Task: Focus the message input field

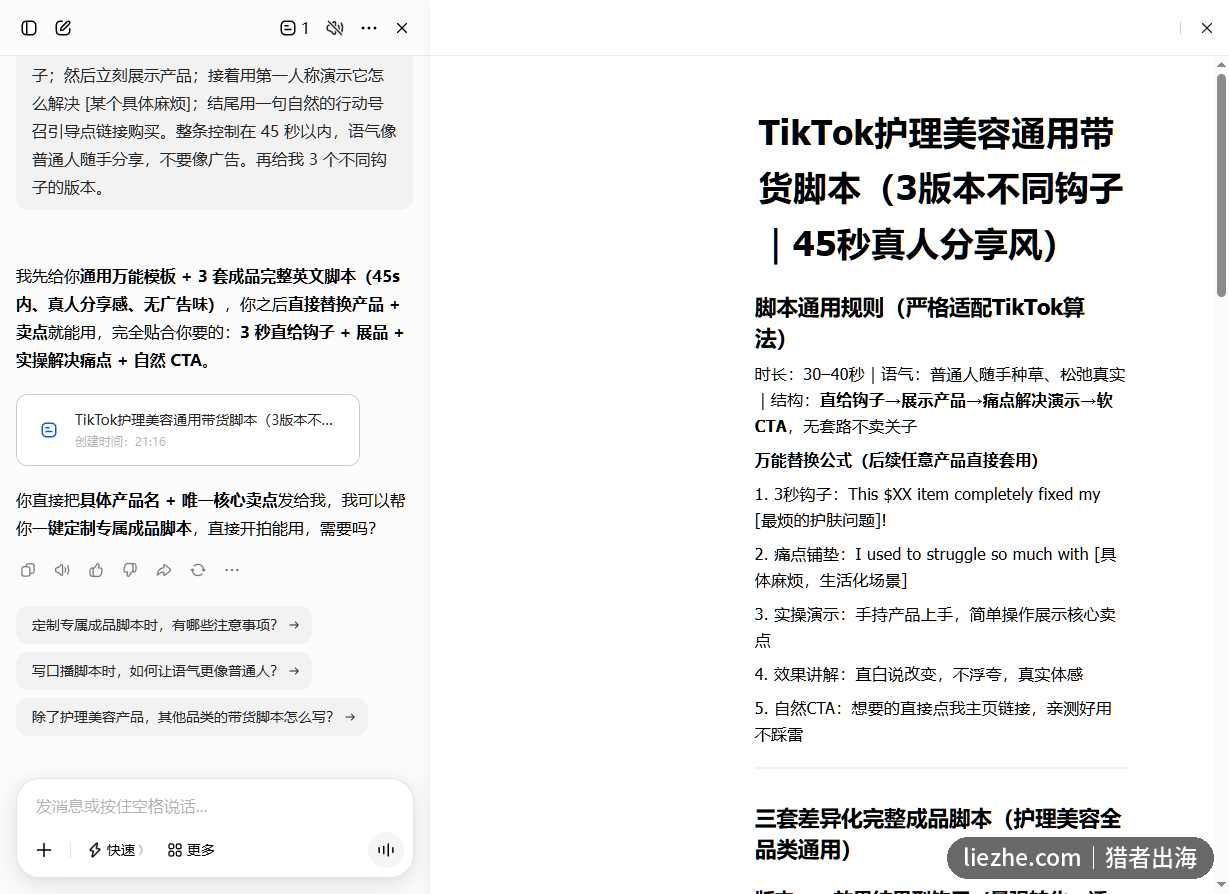Action: pos(214,806)
